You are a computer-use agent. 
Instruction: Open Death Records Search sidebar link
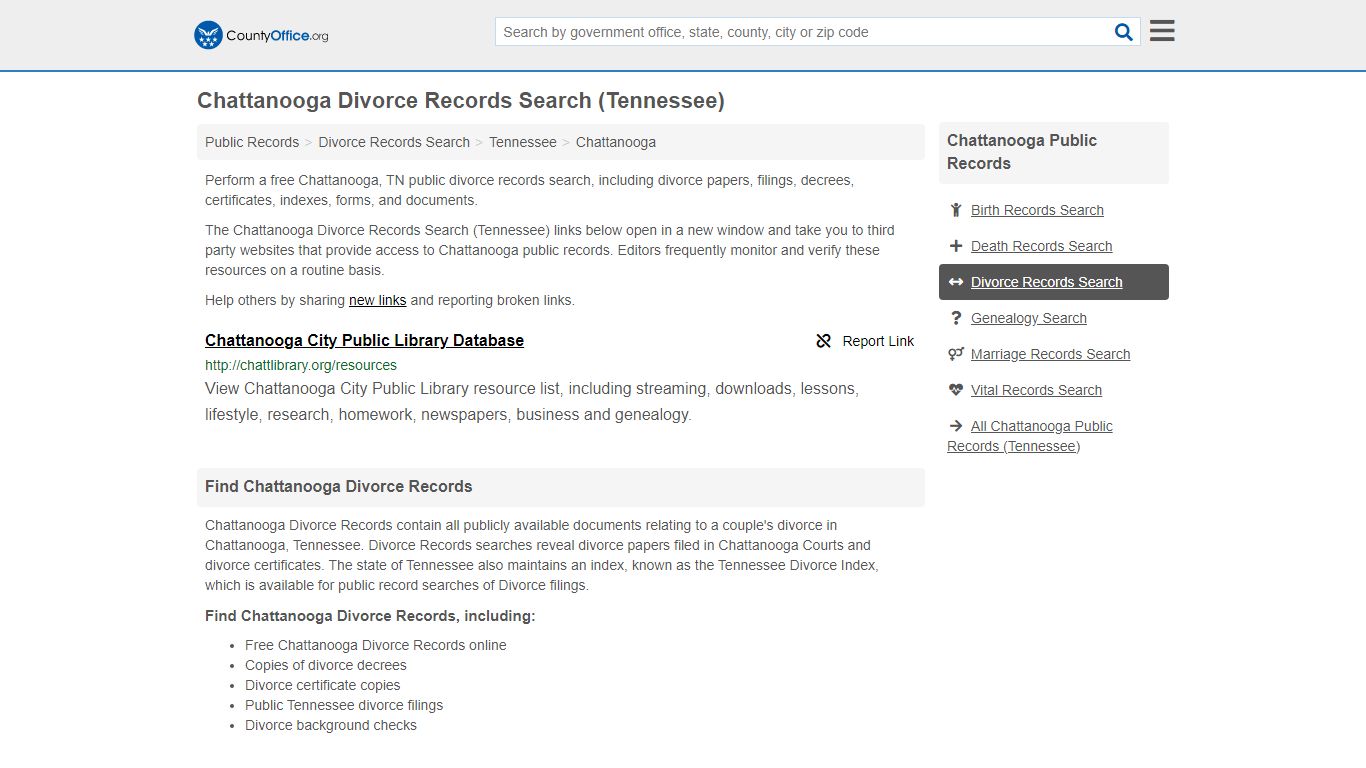(x=1041, y=246)
